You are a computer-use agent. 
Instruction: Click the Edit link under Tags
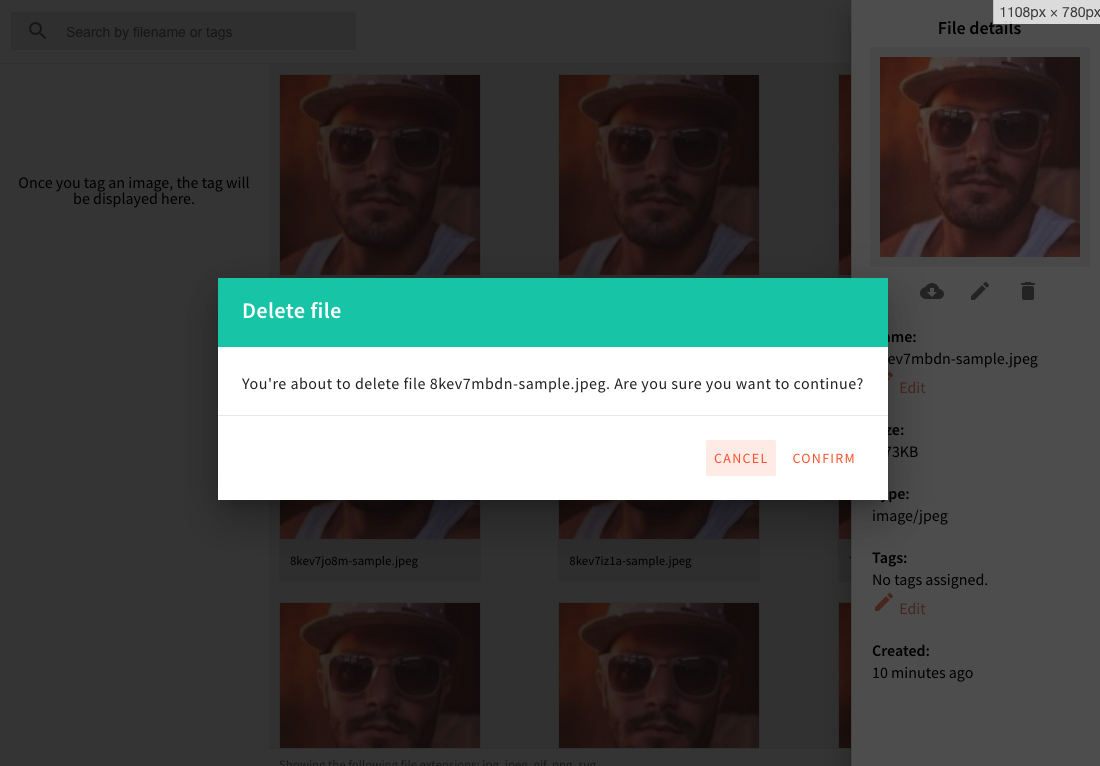coord(912,608)
